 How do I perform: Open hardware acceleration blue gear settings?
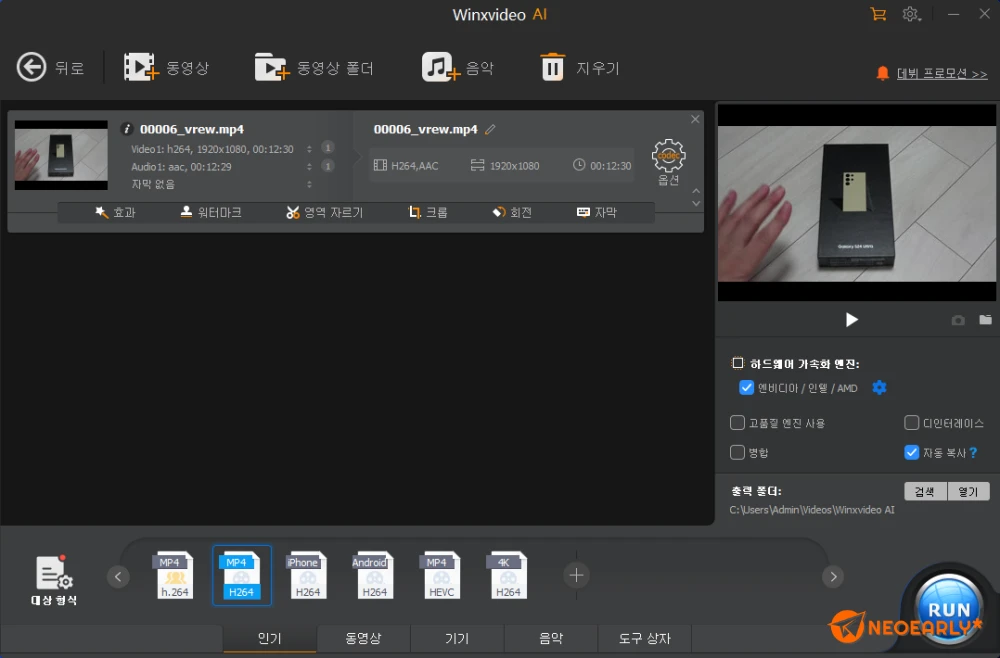(x=879, y=388)
